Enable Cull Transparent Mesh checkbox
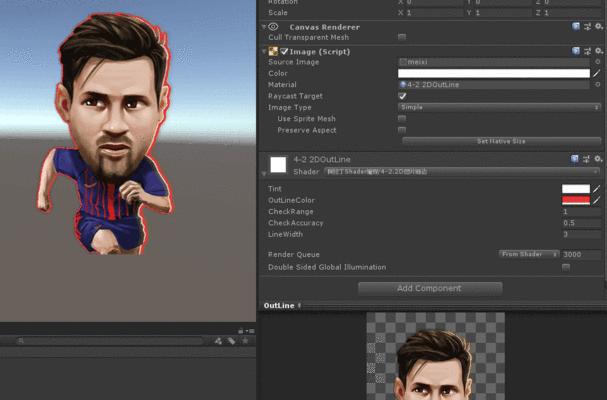Viewport: 607px width, 400px height. [x=402, y=37]
